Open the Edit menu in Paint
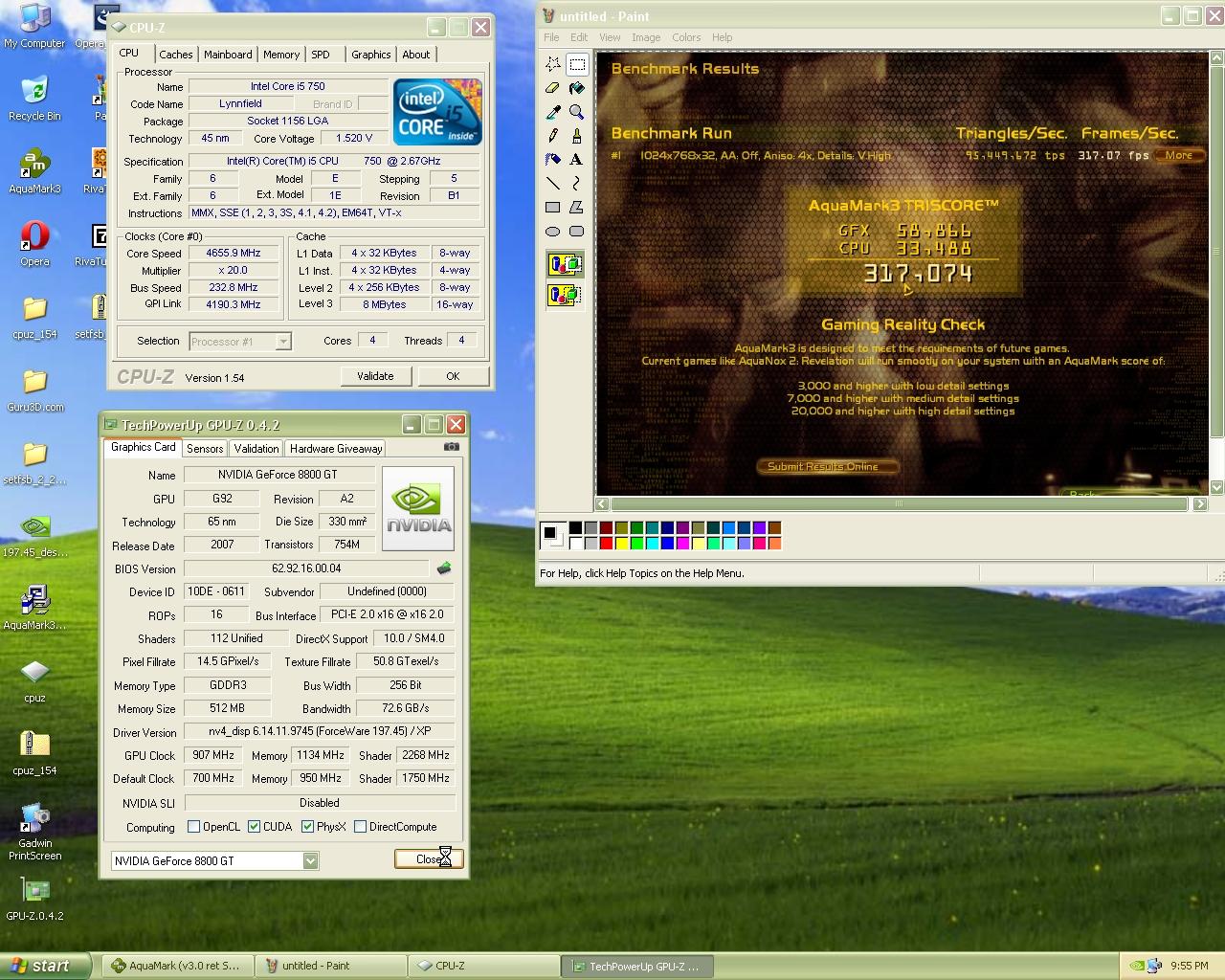 click(x=579, y=37)
